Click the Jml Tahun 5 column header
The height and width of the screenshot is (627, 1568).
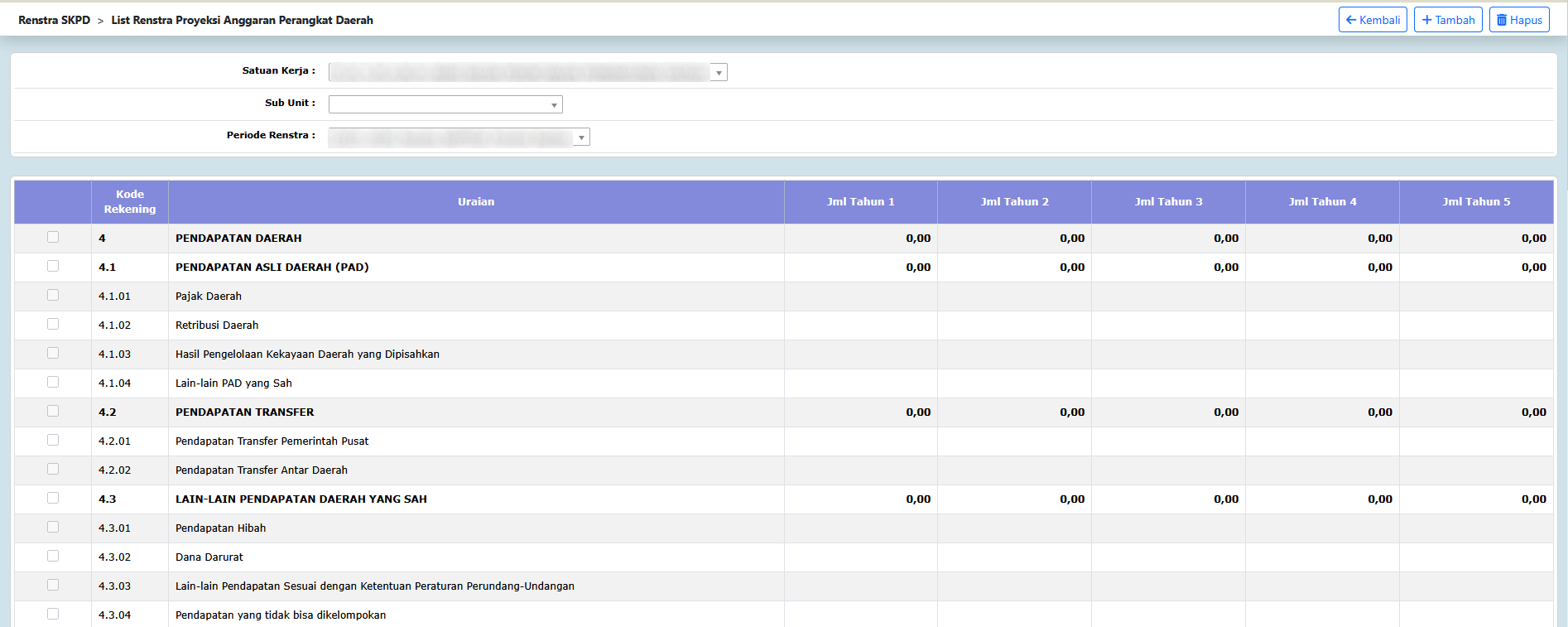click(1476, 202)
